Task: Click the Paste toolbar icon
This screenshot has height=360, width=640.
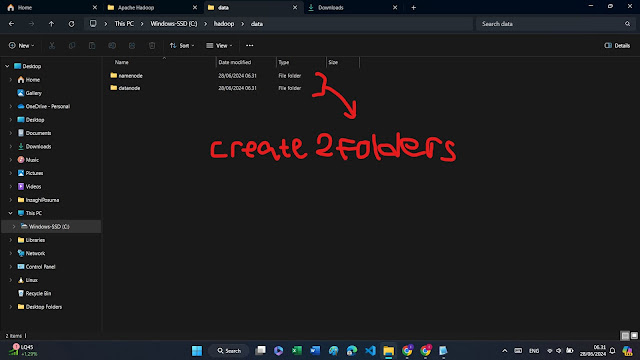Action: pyautogui.click(x=92, y=45)
